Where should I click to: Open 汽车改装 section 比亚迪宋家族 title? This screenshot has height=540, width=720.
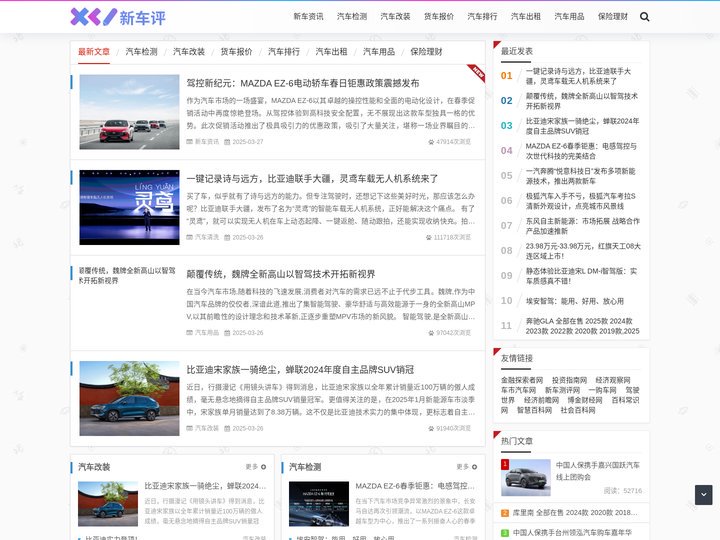(x=205, y=486)
